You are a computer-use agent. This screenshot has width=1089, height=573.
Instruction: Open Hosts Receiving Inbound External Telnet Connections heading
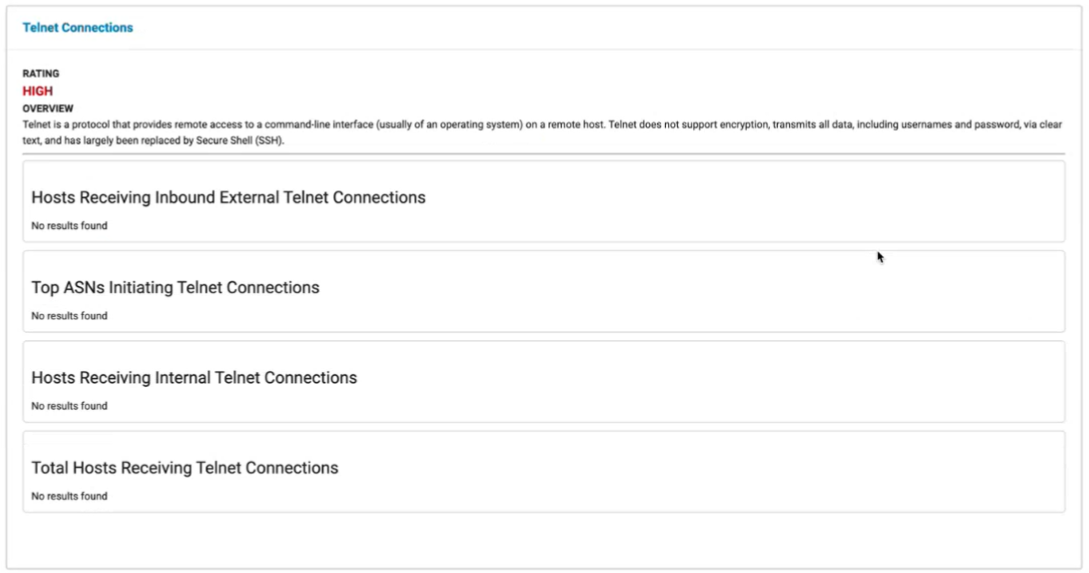point(228,198)
